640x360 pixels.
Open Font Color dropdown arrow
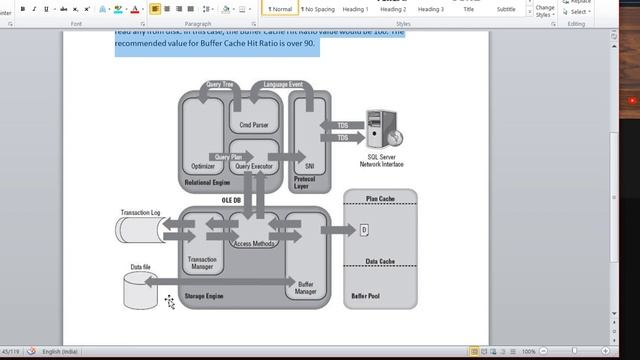pos(142,9)
